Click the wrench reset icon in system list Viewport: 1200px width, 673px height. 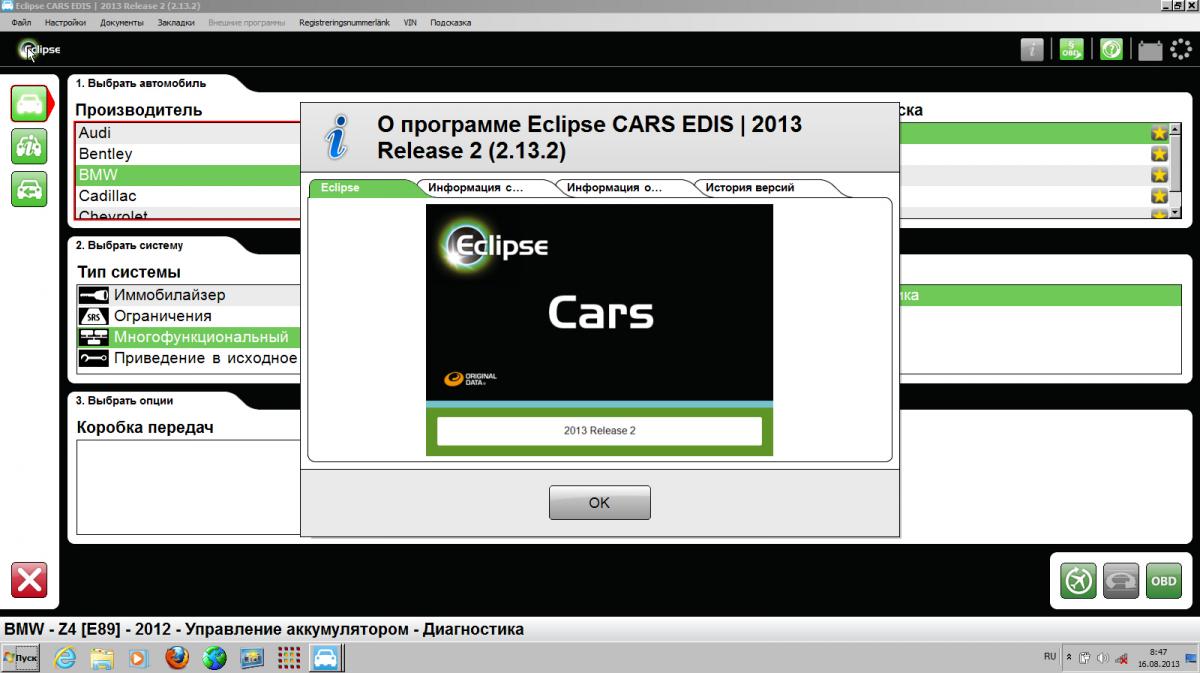94,359
